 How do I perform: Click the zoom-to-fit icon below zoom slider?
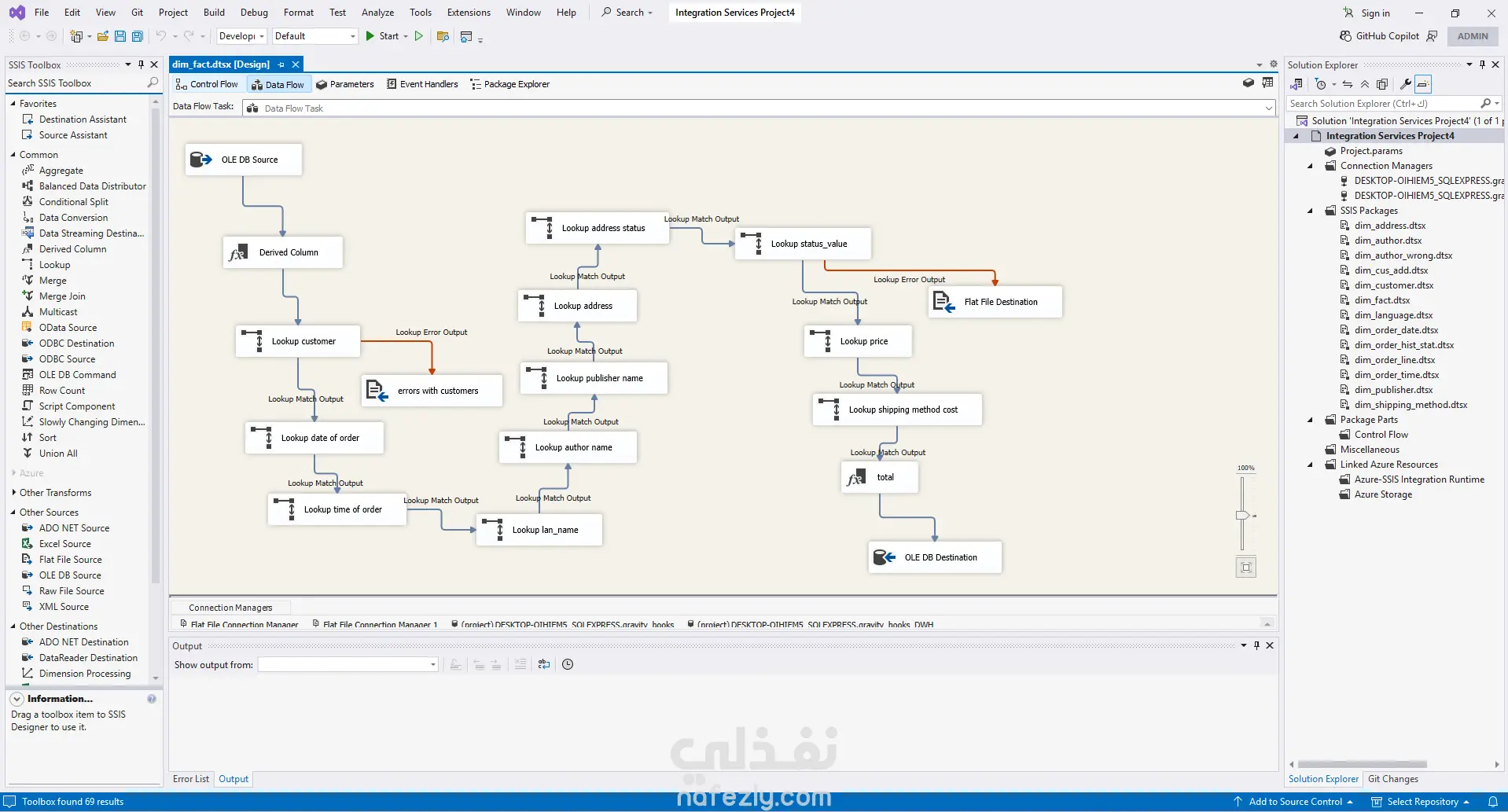(1246, 568)
